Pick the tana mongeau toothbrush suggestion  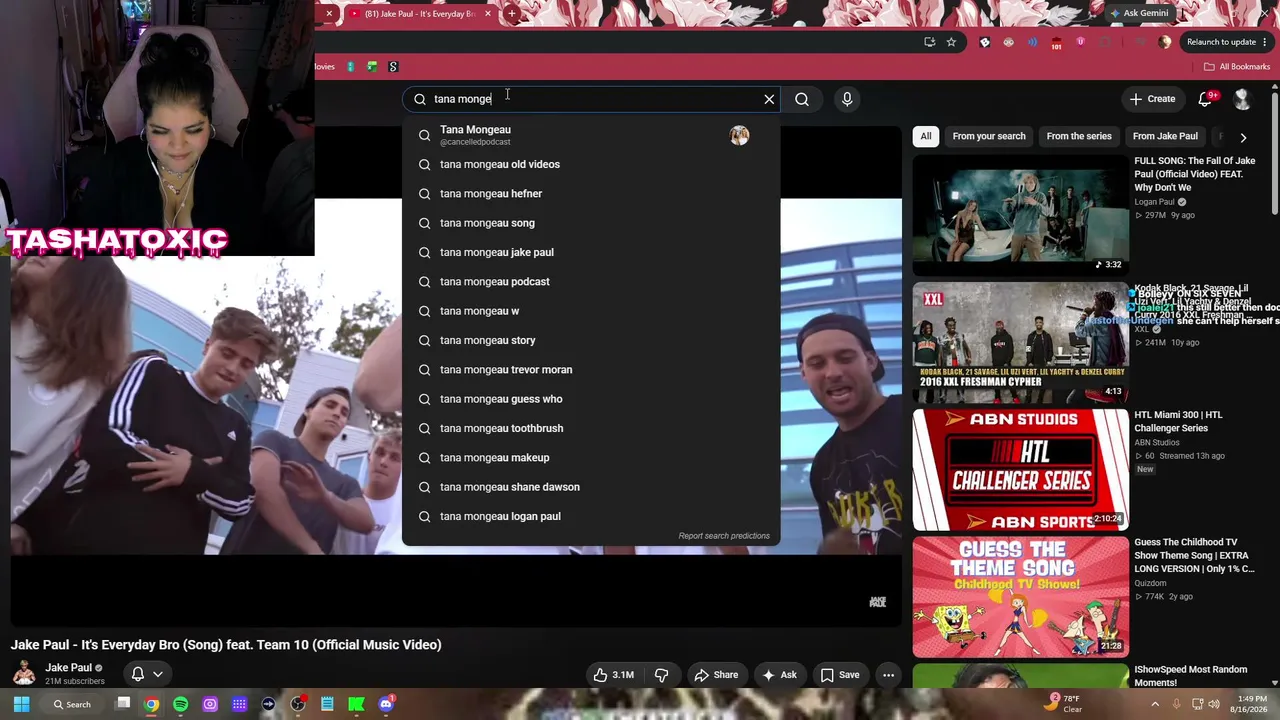pos(591,428)
